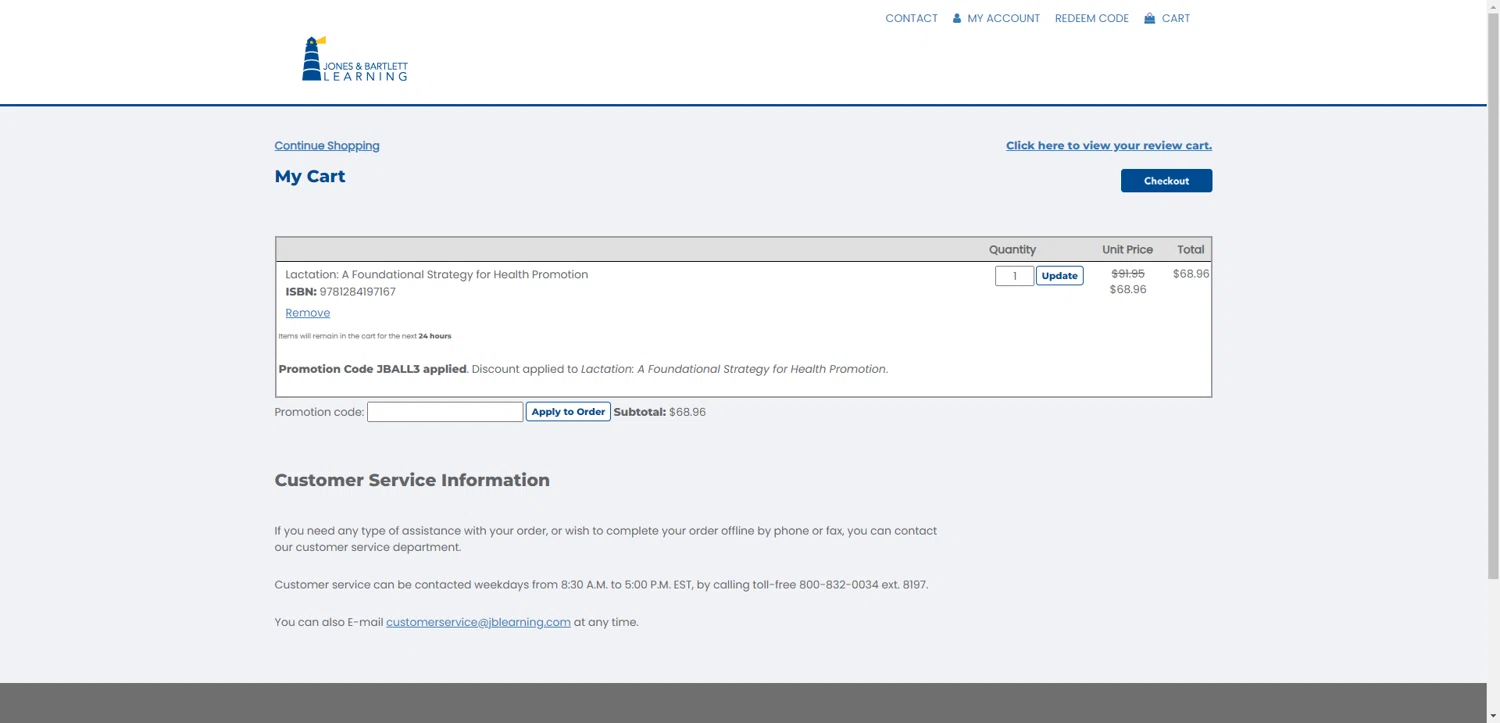The image size is (1500, 723).
Task: Open the My Account menu link
Action: click(x=1003, y=18)
